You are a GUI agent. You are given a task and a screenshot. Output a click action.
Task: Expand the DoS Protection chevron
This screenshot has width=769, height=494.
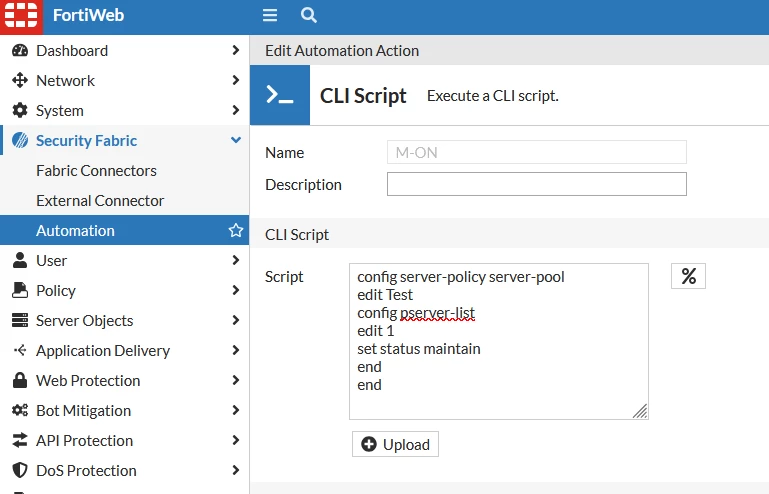[x=235, y=470]
